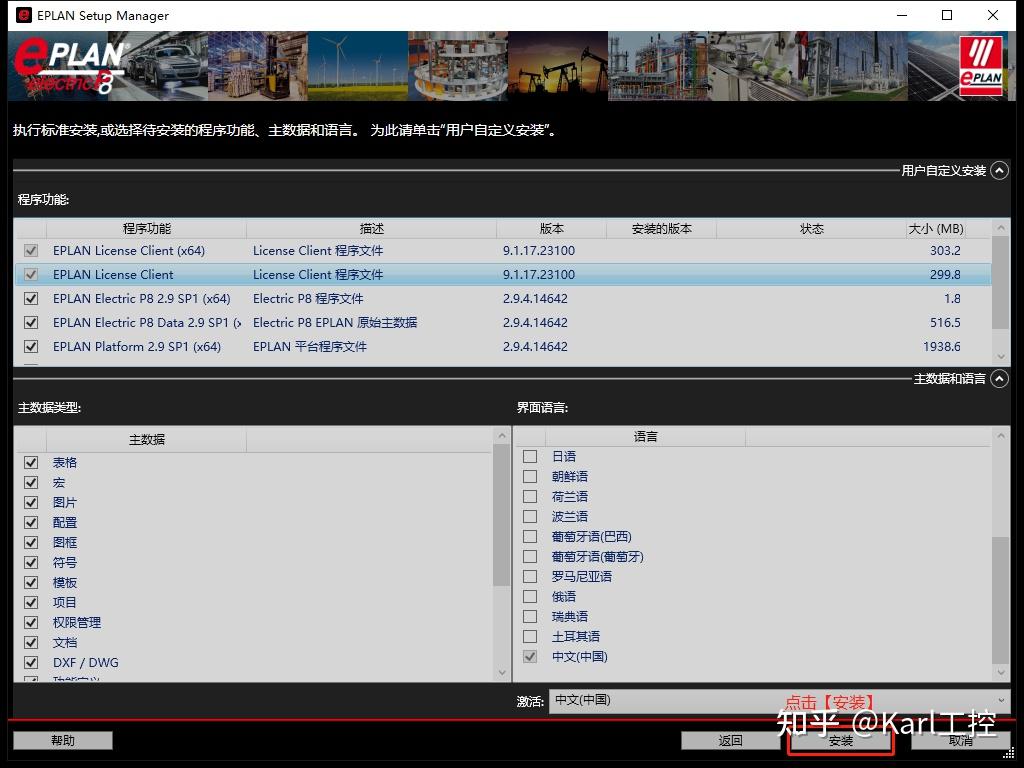Screen dimensions: 1024x768
Task: Uncheck the 符号 master data checkbox
Action: point(31,562)
